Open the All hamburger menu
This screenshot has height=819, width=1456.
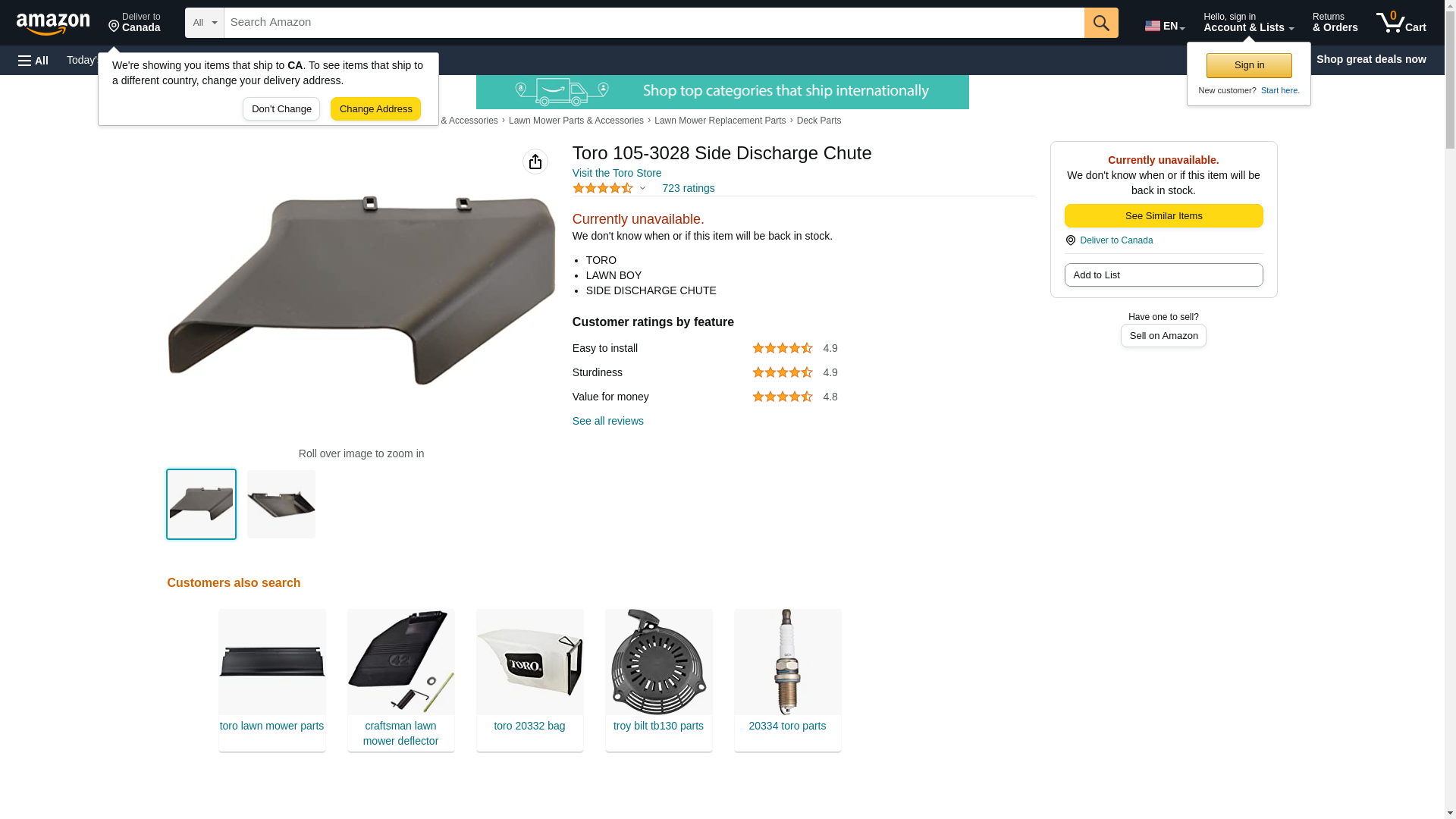pos(33,60)
